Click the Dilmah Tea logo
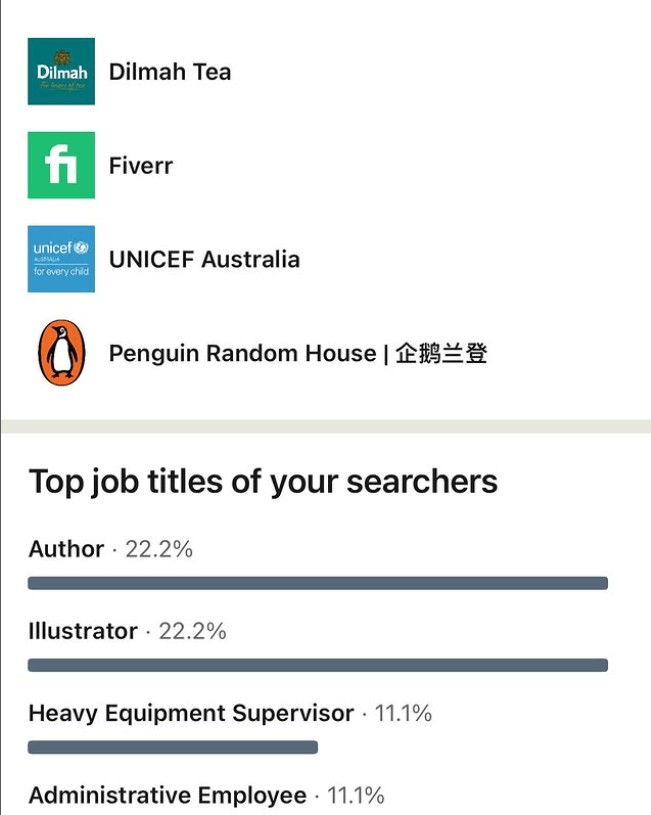 (x=61, y=72)
